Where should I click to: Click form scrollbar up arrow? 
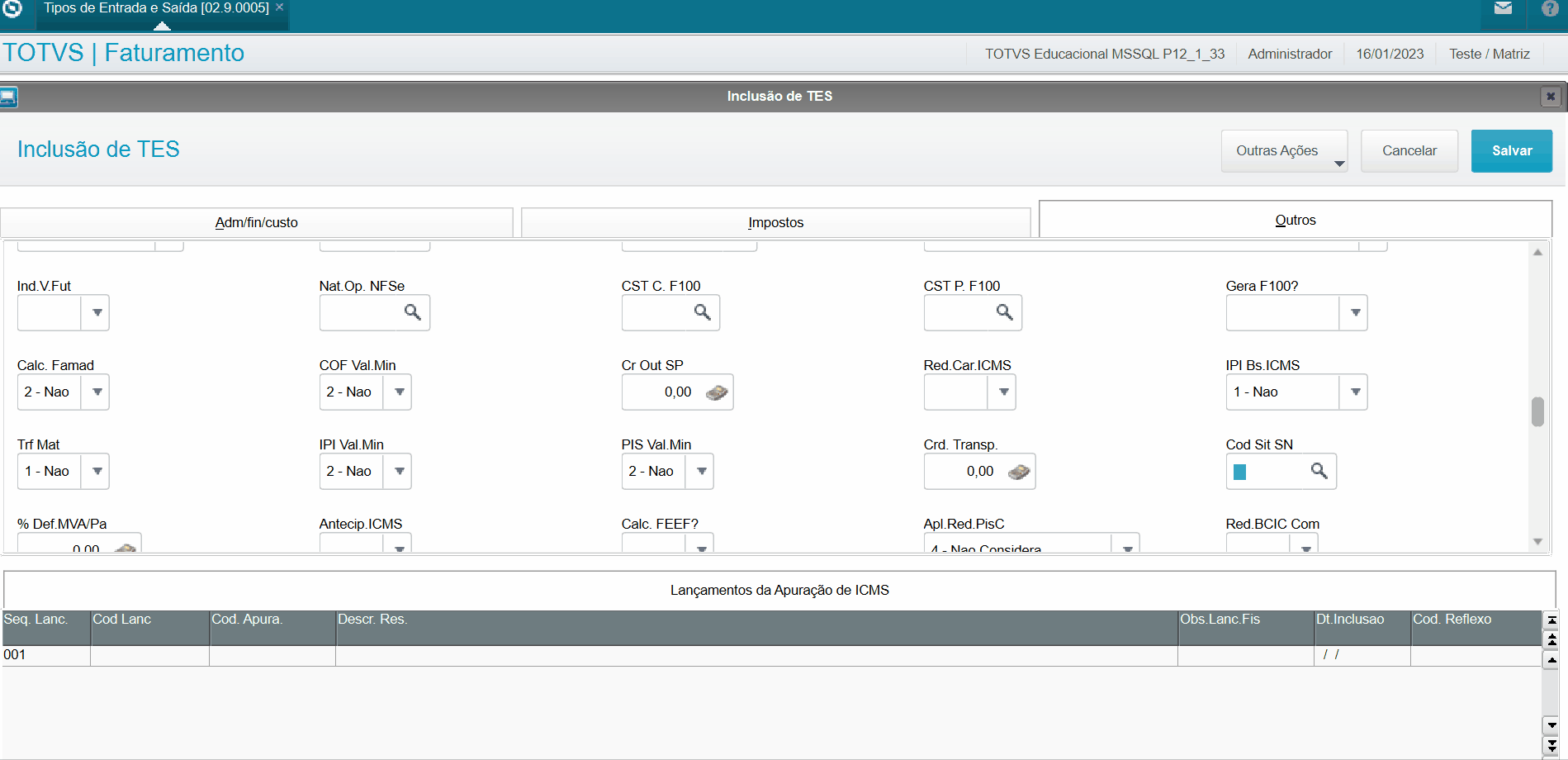tap(1537, 253)
